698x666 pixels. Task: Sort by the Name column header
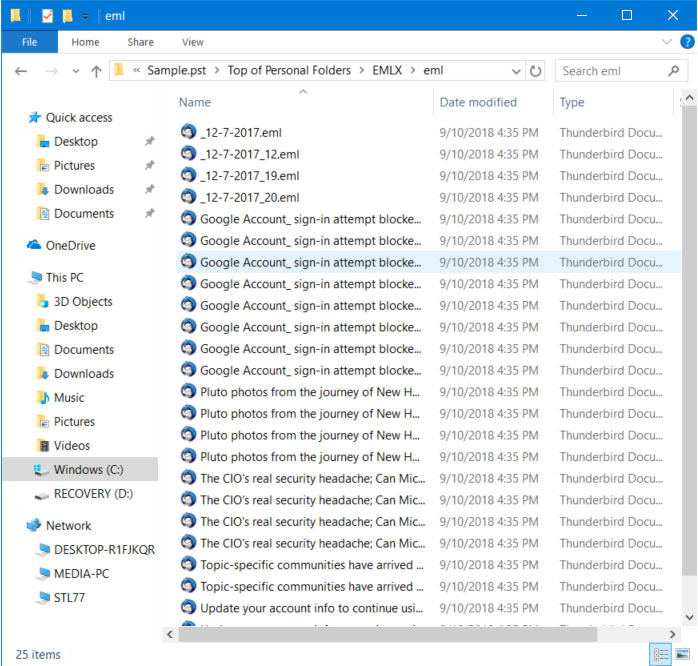point(195,102)
